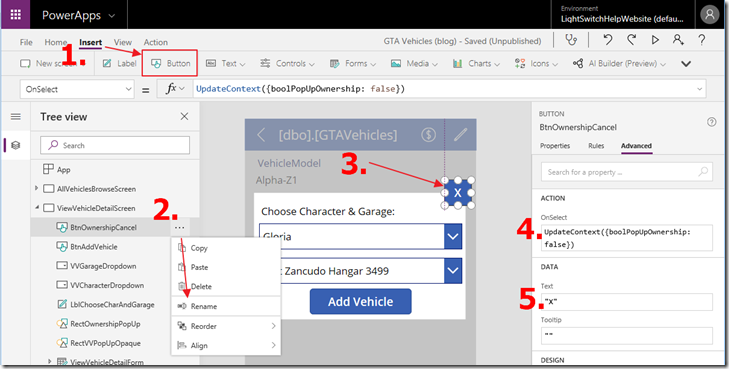Close the Tree view panel
Viewport: 729px width, 369px height.
click(x=184, y=117)
